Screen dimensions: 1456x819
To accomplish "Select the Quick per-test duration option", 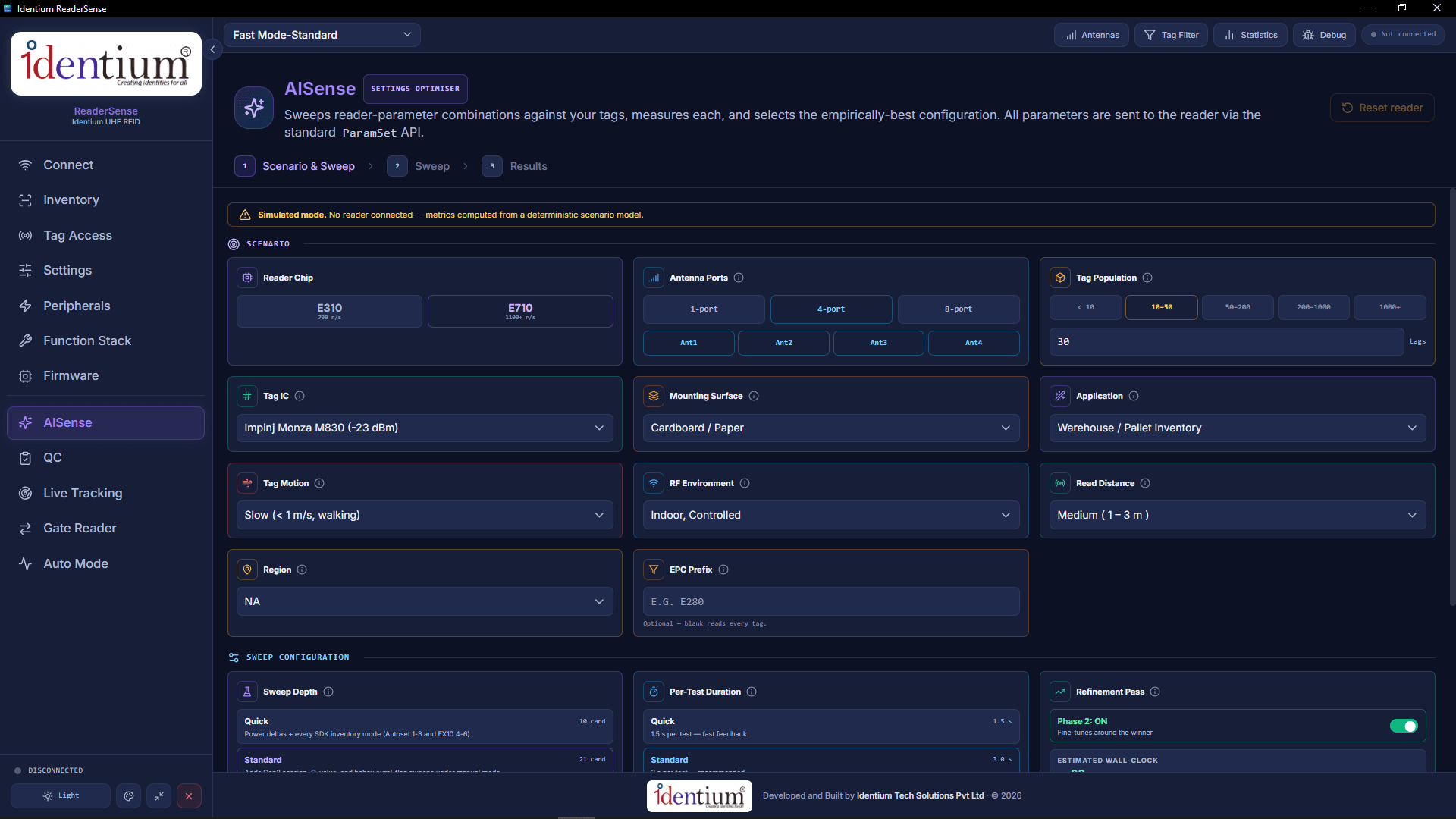I will 831,726.
